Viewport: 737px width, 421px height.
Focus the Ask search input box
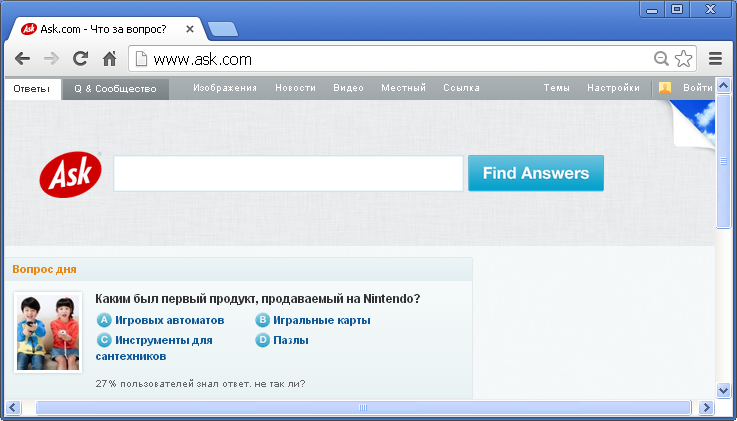click(288, 173)
